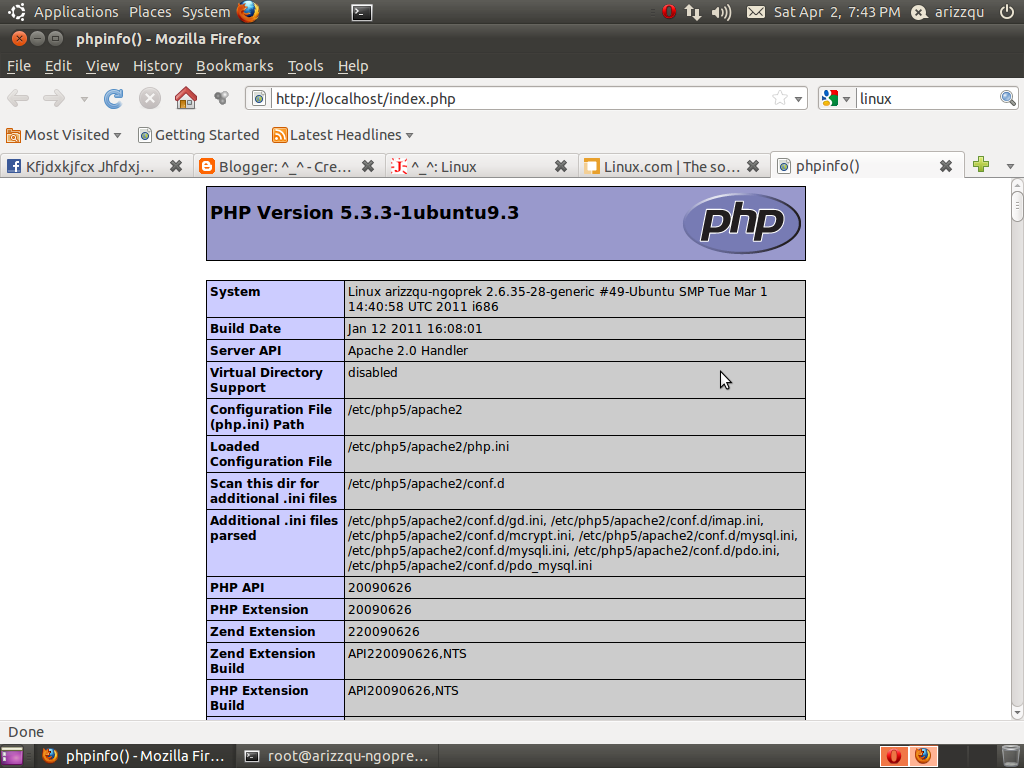Open the Getting Started bookmark
This screenshot has width=1024, height=768.
pyautogui.click(x=199, y=135)
